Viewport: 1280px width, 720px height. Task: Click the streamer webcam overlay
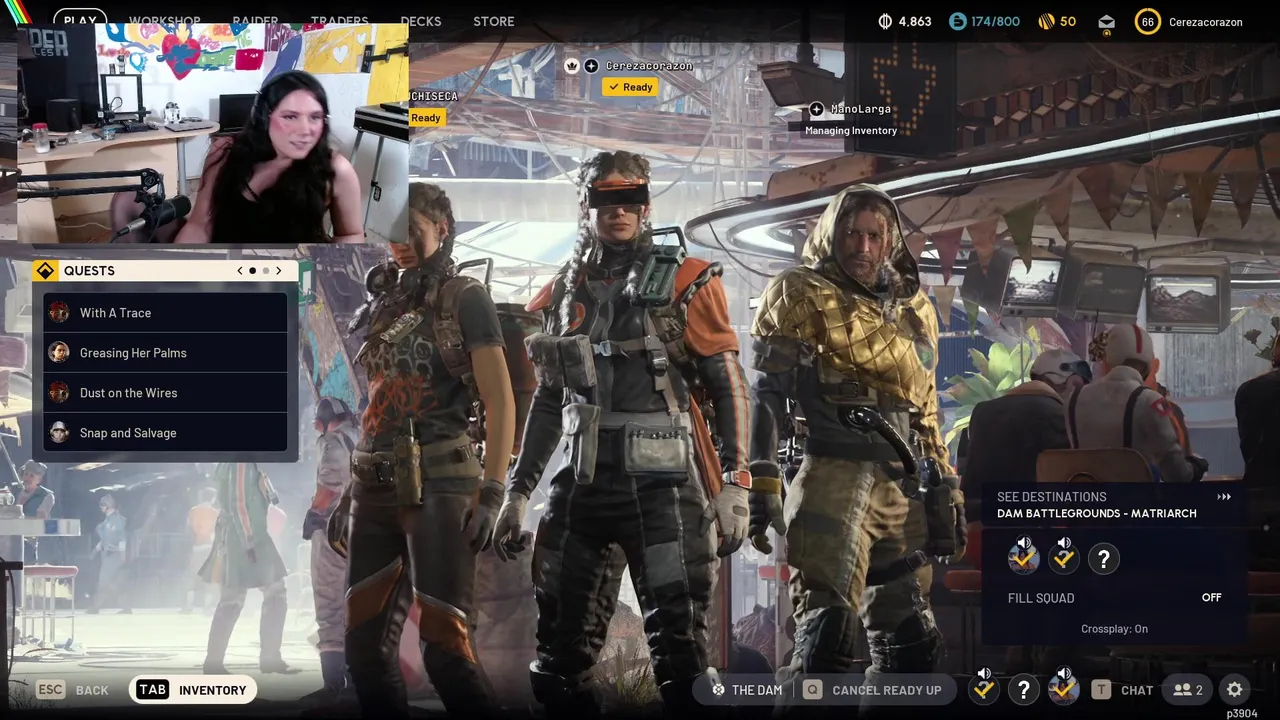212,132
